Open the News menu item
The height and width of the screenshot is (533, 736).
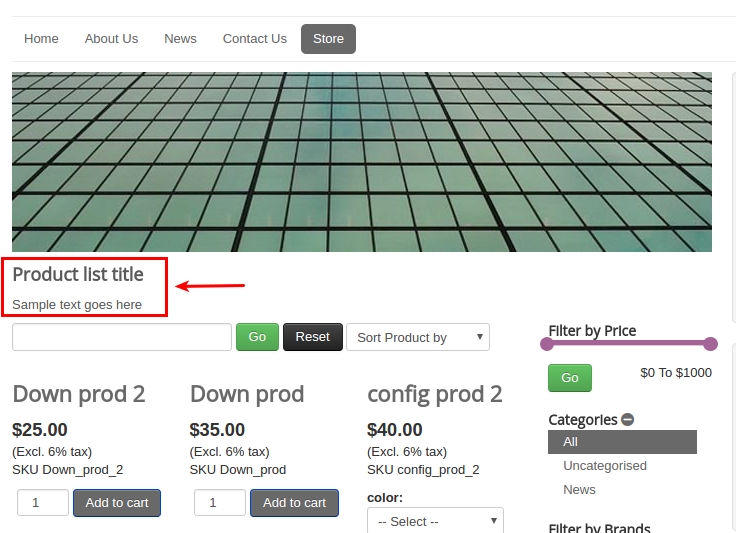(180, 39)
